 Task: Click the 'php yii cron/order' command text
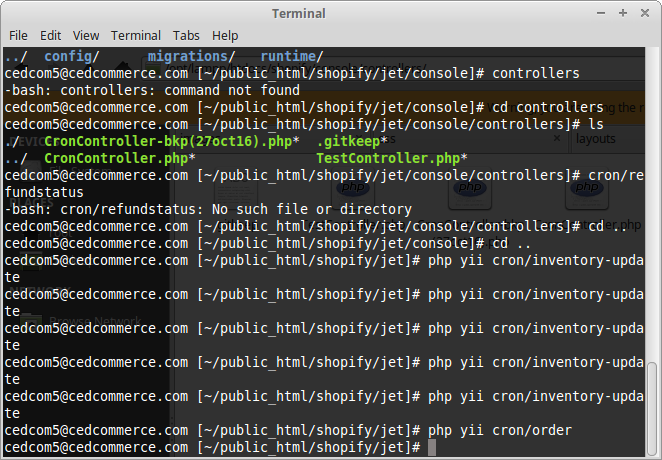(x=500, y=431)
